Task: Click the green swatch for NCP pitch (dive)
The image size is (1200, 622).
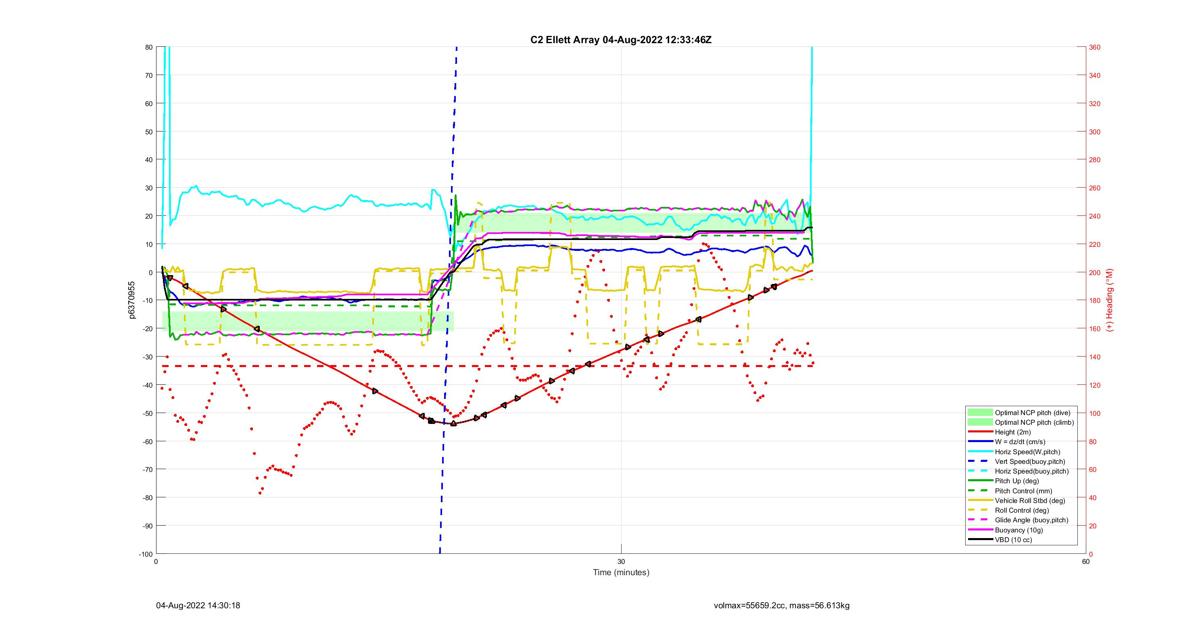Action: pyautogui.click(x=980, y=412)
